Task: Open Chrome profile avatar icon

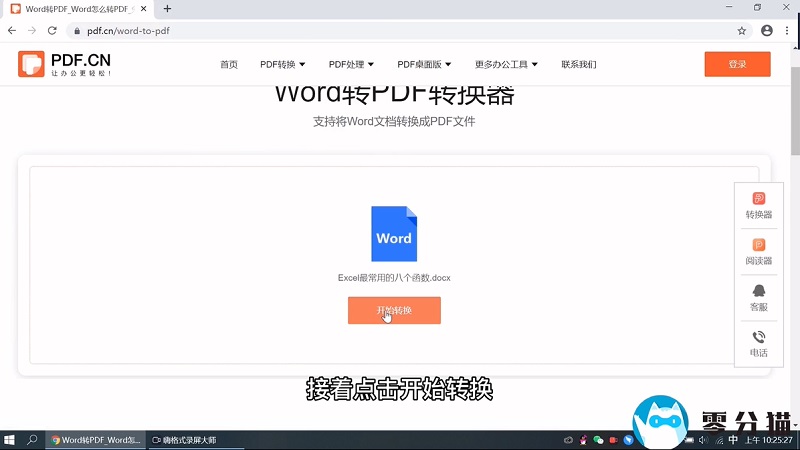Action: click(x=767, y=31)
